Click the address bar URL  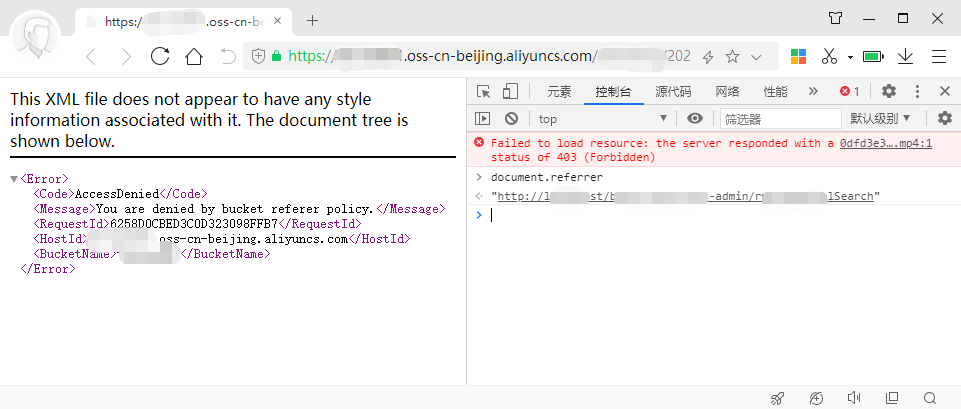coord(489,56)
